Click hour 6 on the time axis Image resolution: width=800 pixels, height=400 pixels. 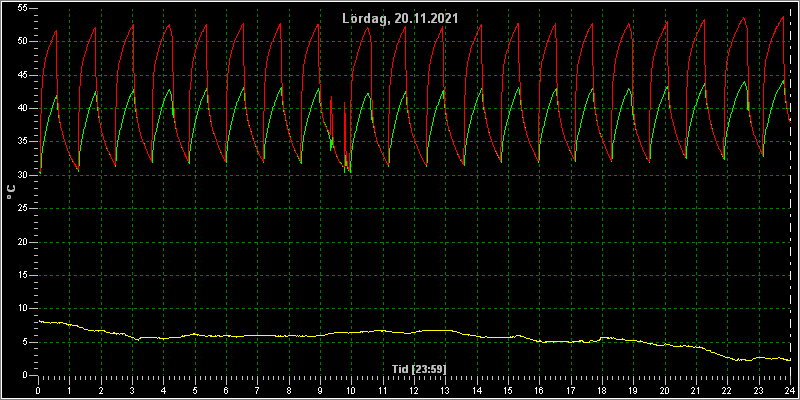226,391
